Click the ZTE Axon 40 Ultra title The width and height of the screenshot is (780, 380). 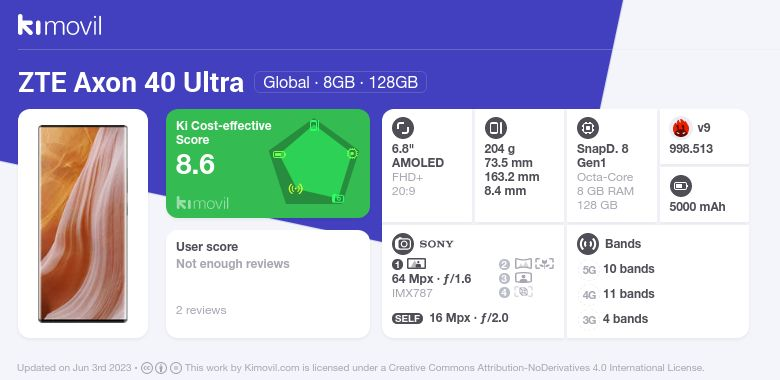tap(131, 83)
